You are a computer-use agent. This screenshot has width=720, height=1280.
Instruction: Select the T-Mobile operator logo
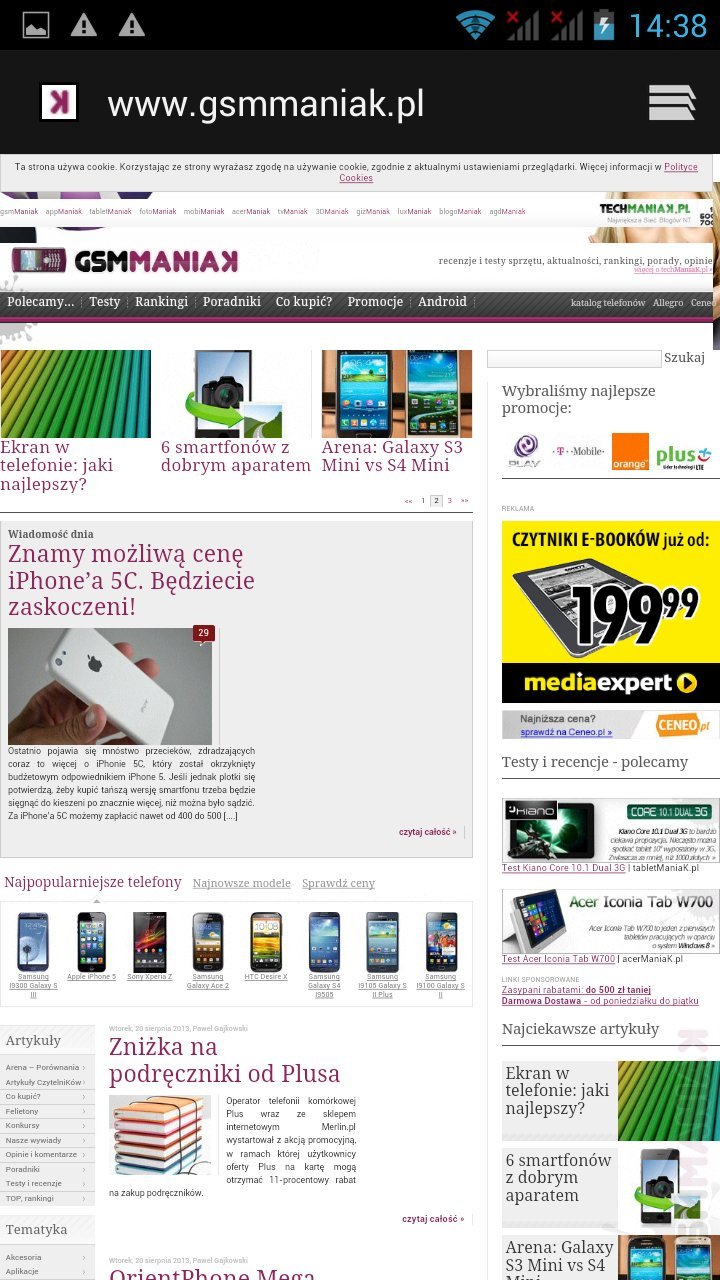577,452
